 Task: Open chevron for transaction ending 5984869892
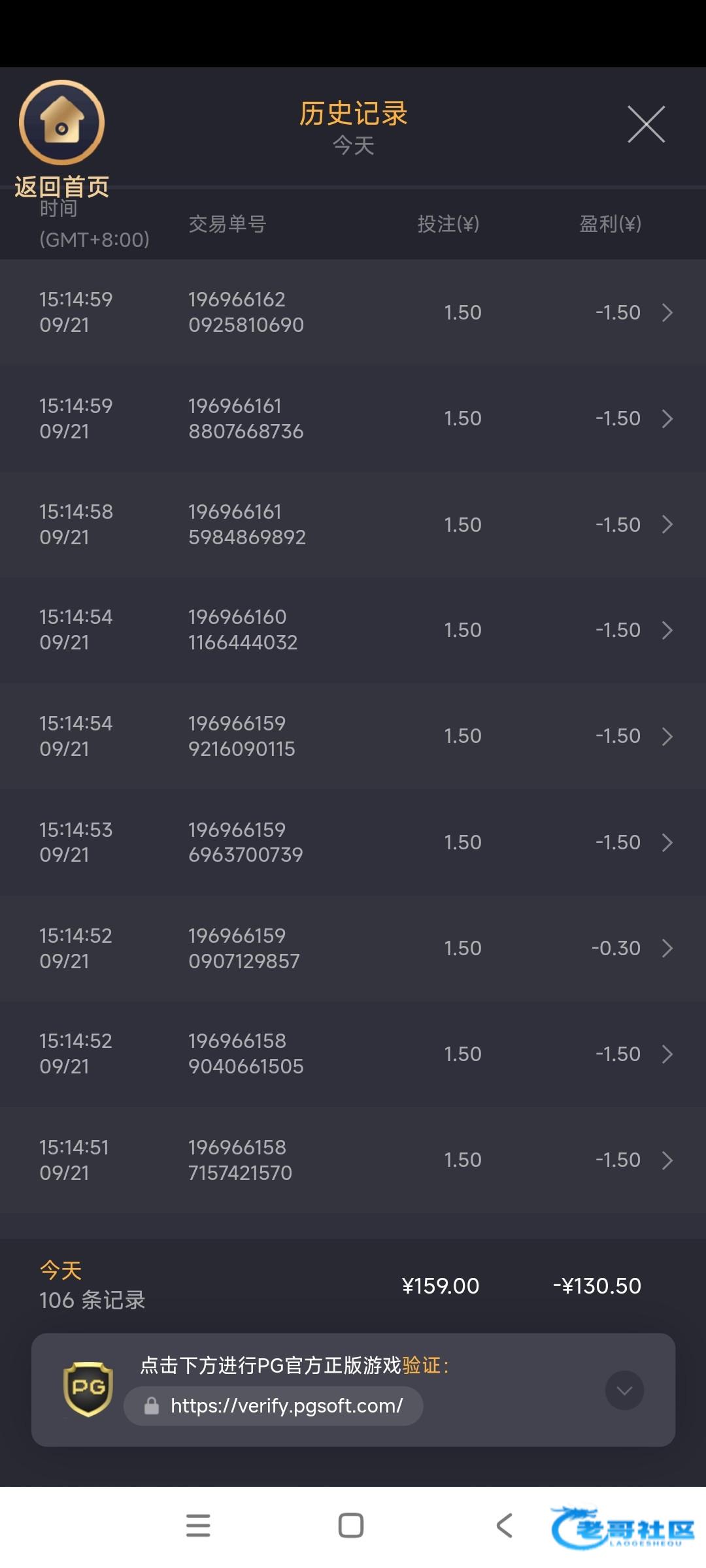[667, 525]
